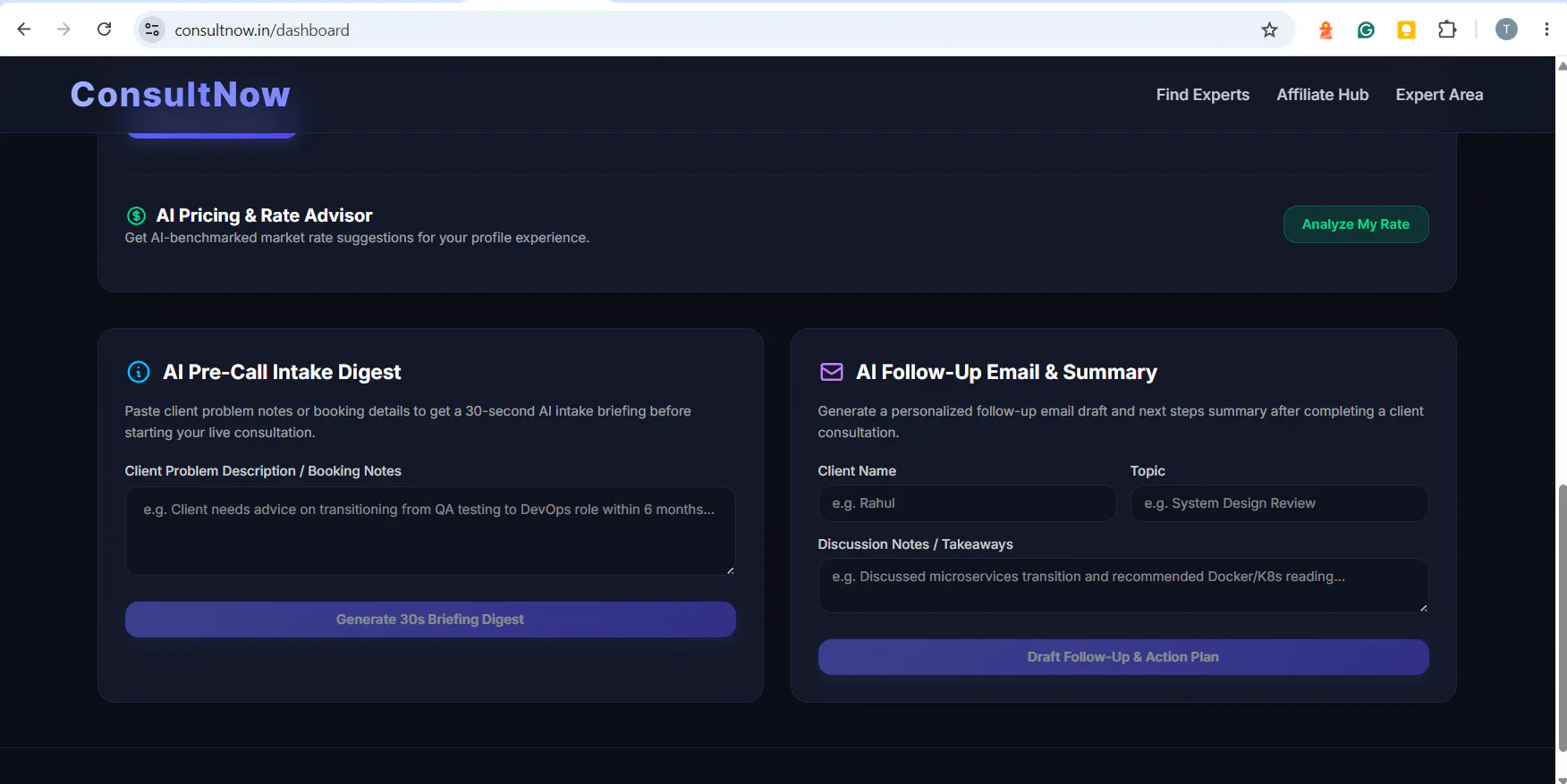Open the Chrome three-dot menu
The width and height of the screenshot is (1567, 784).
pos(1546,30)
